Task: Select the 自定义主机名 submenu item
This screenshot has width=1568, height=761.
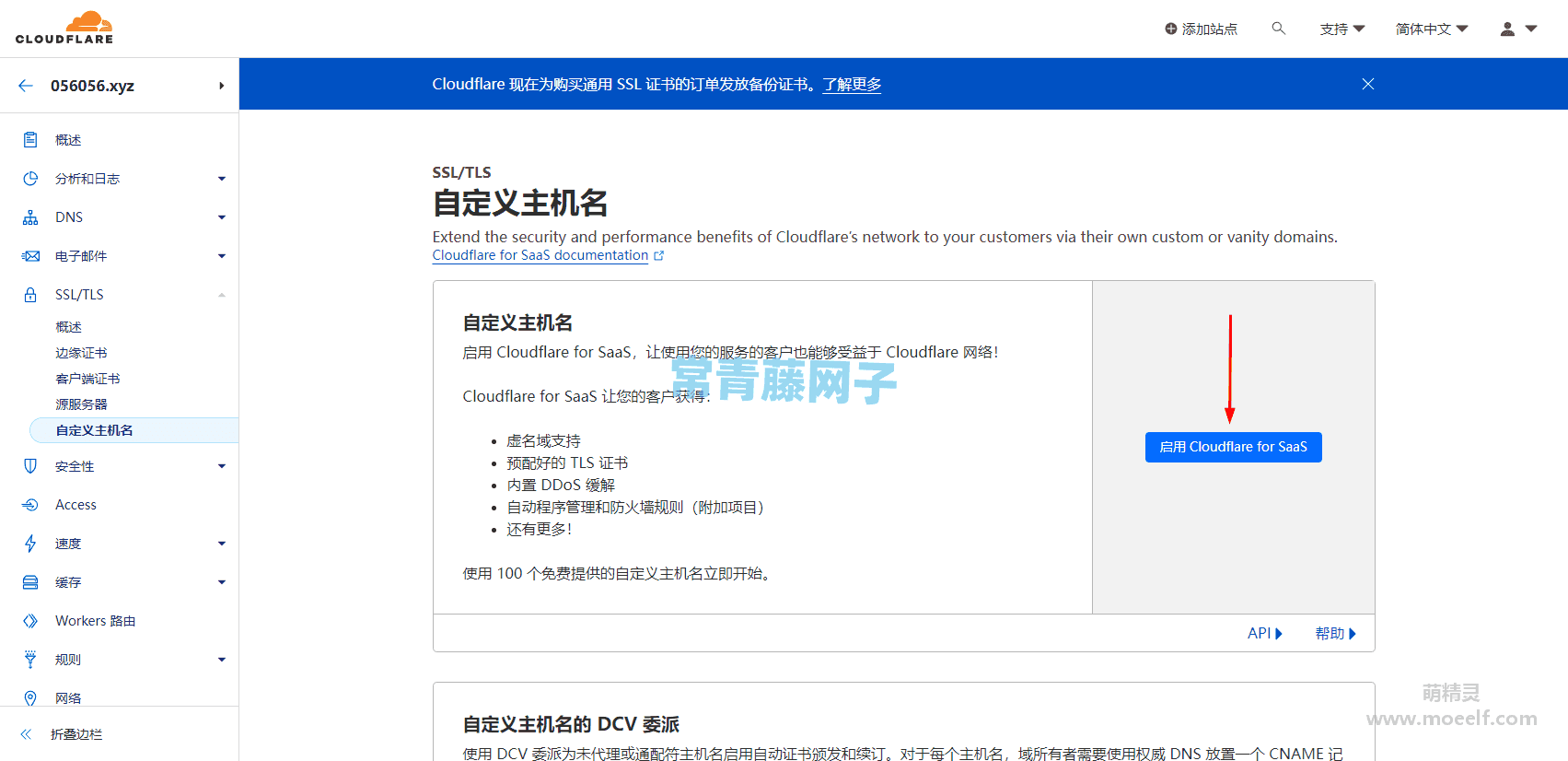Action: (134, 430)
